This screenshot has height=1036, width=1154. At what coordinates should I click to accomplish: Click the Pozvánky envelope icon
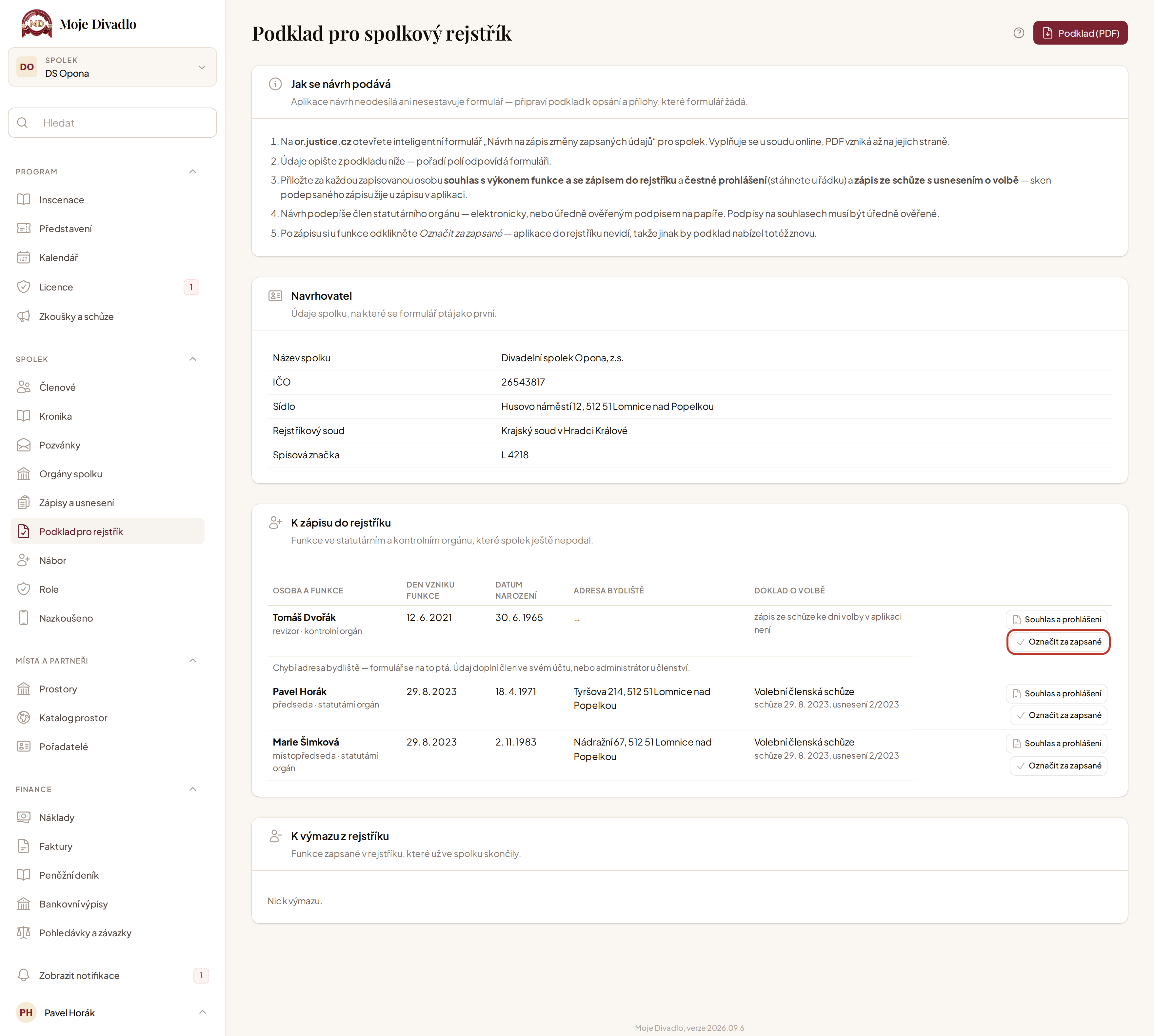pos(23,445)
